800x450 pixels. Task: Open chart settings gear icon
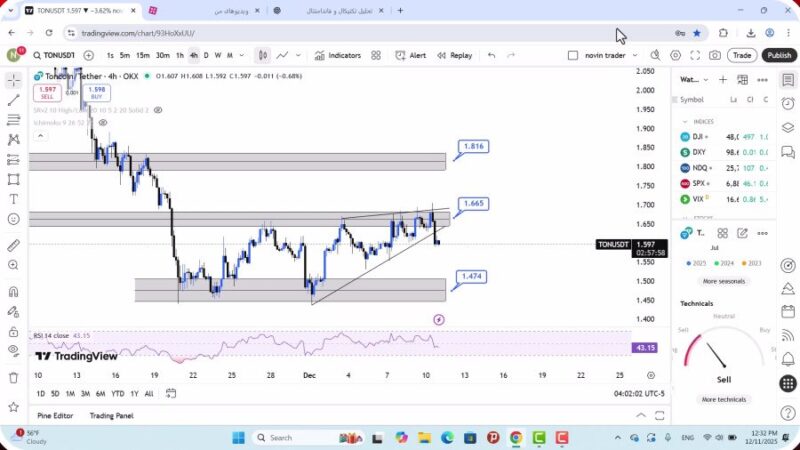coord(676,56)
